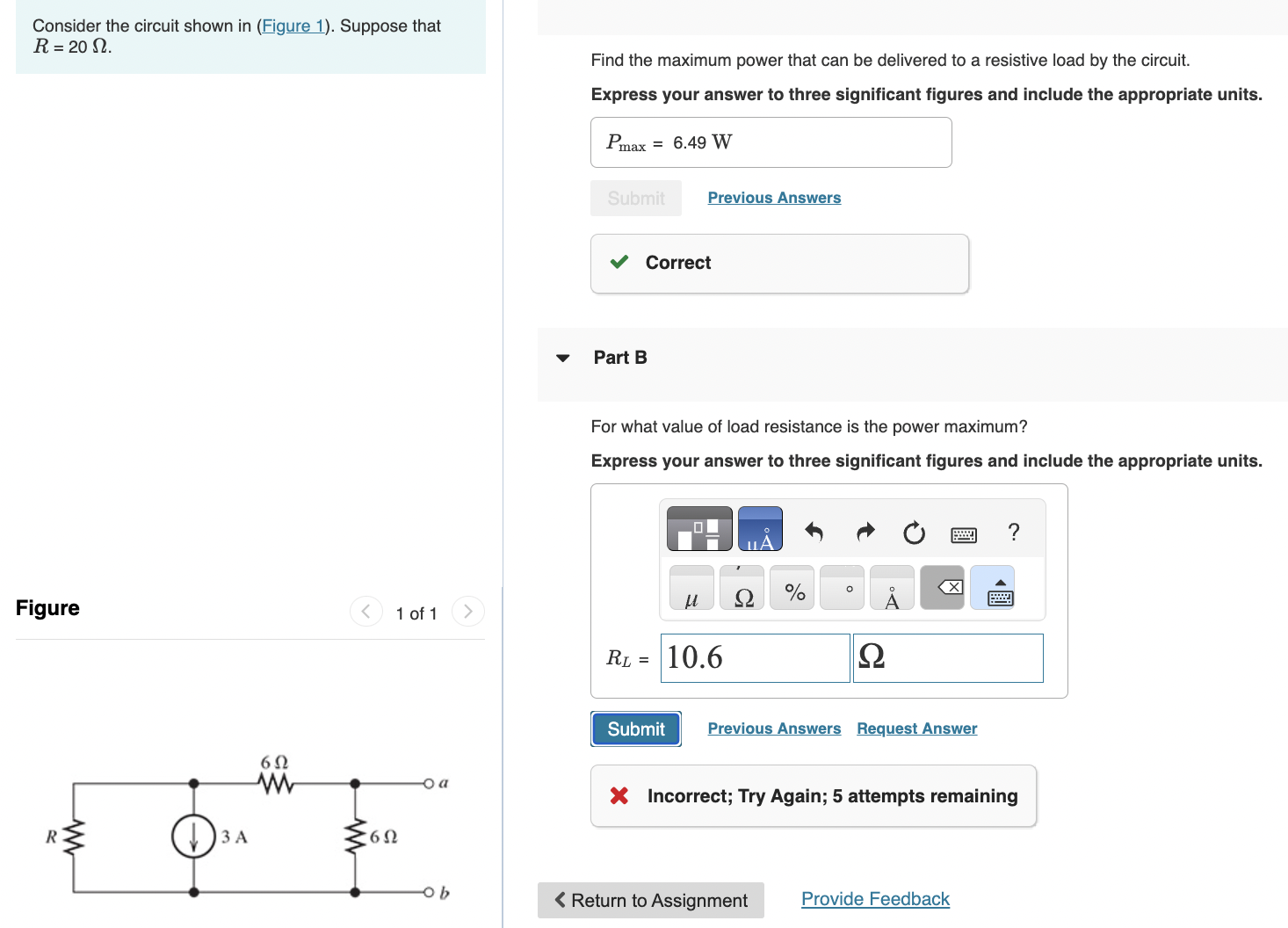Select the µÅ units palette
This screenshot has width=1288, height=928.
point(759,528)
